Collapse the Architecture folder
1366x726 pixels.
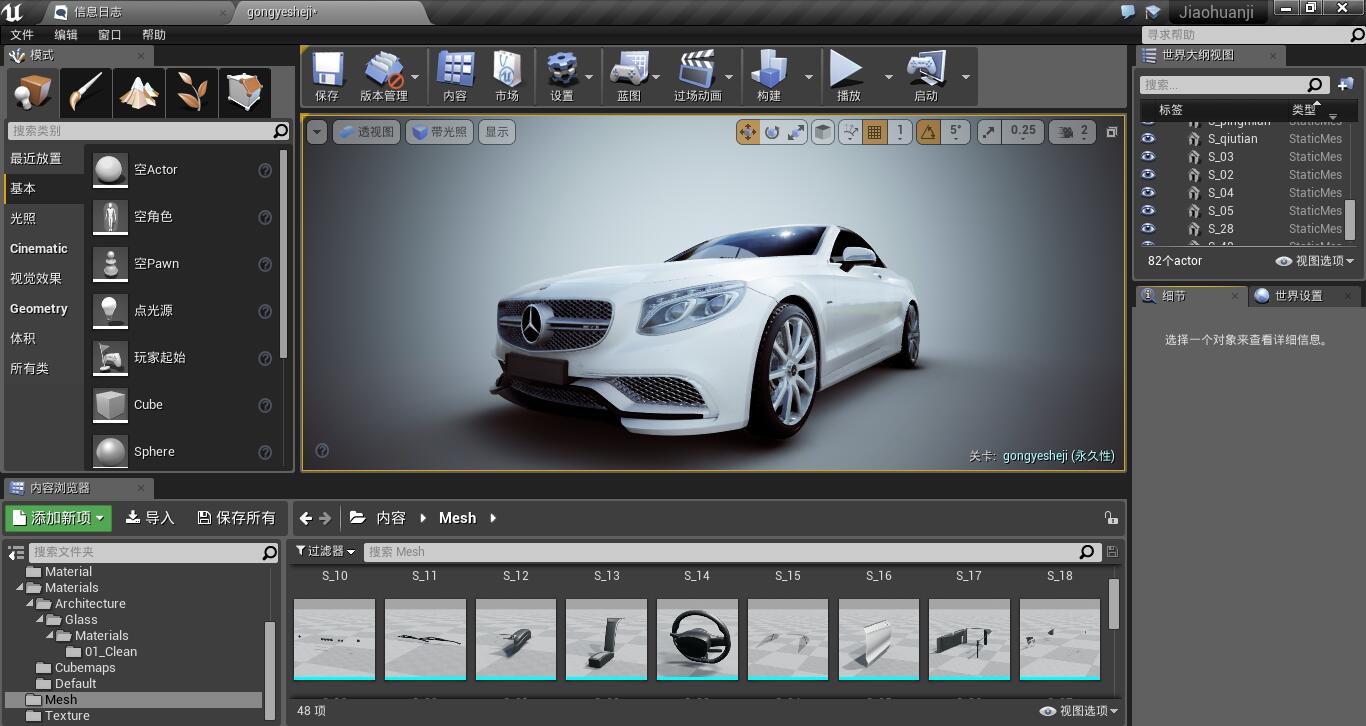tap(30, 604)
